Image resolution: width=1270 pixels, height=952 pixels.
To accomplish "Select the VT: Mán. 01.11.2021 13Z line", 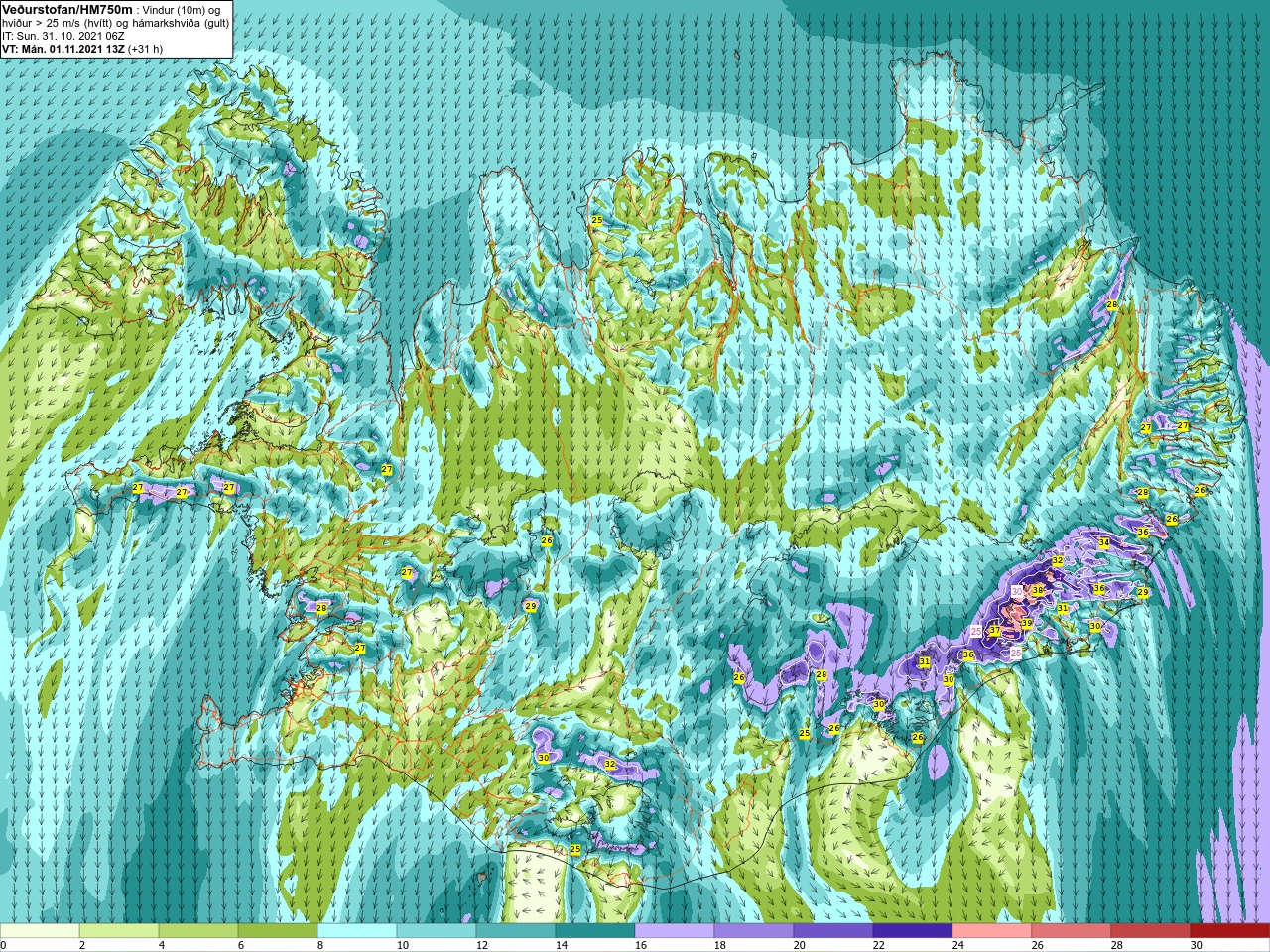I will 63,48.
